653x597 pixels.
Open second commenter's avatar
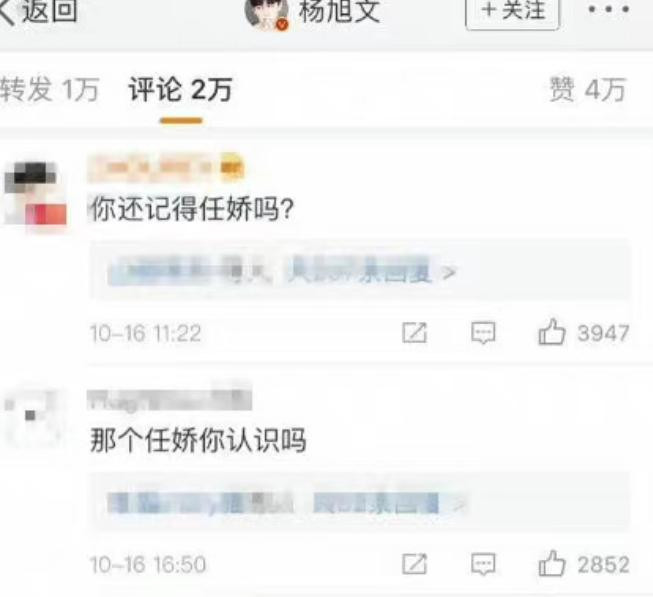(x=32, y=418)
